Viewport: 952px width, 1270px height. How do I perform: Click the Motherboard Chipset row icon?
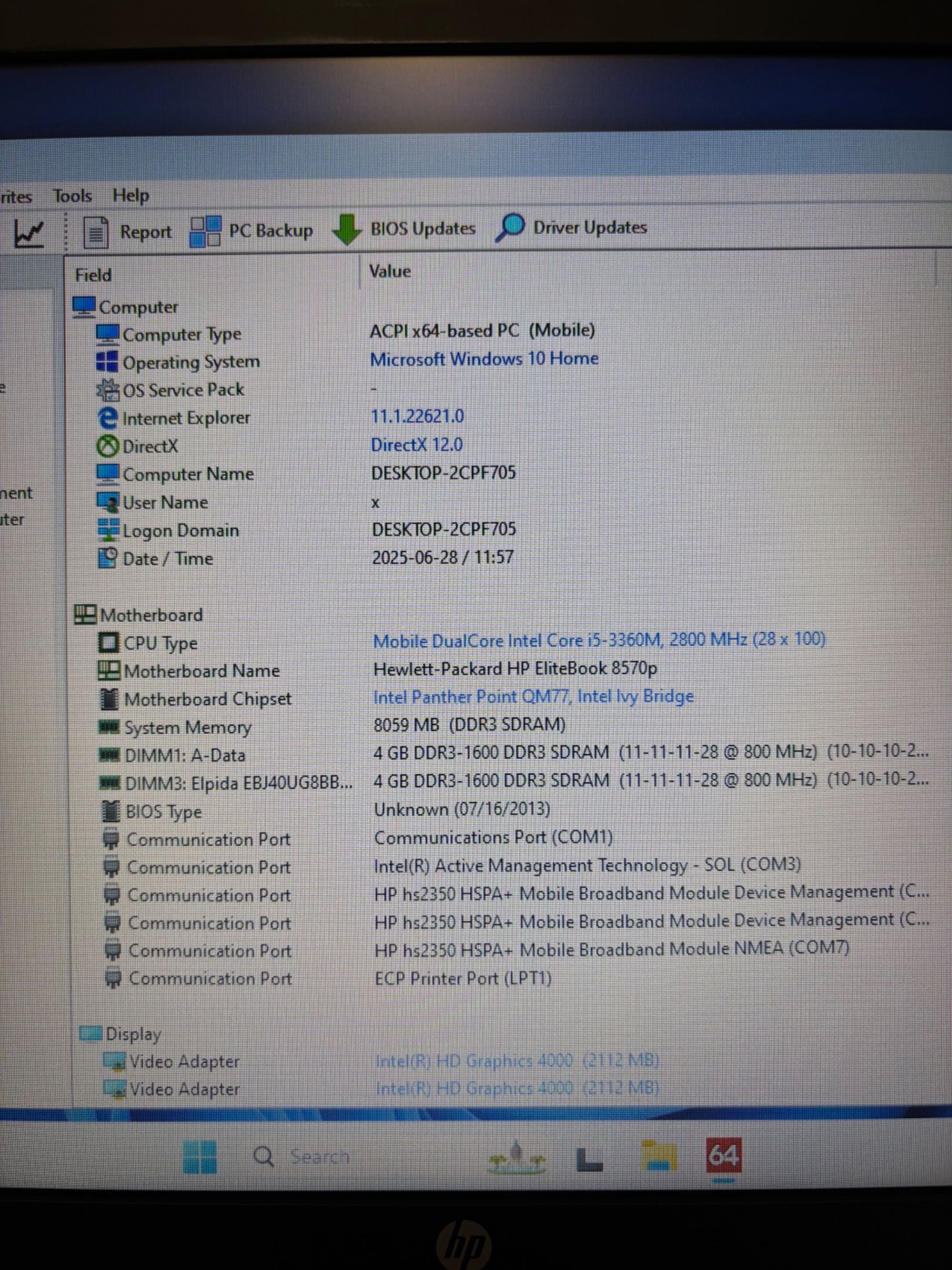pos(109,699)
